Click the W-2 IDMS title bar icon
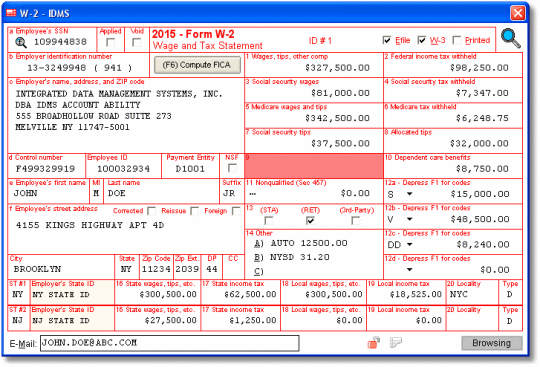The height and width of the screenshot is (367, 540). [x=11, y=13]
